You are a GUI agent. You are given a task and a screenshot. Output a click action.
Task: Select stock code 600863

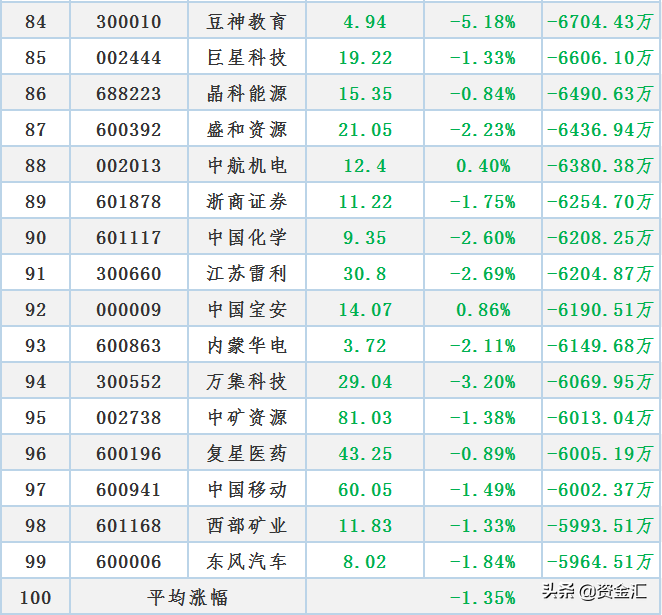point(129,346)
